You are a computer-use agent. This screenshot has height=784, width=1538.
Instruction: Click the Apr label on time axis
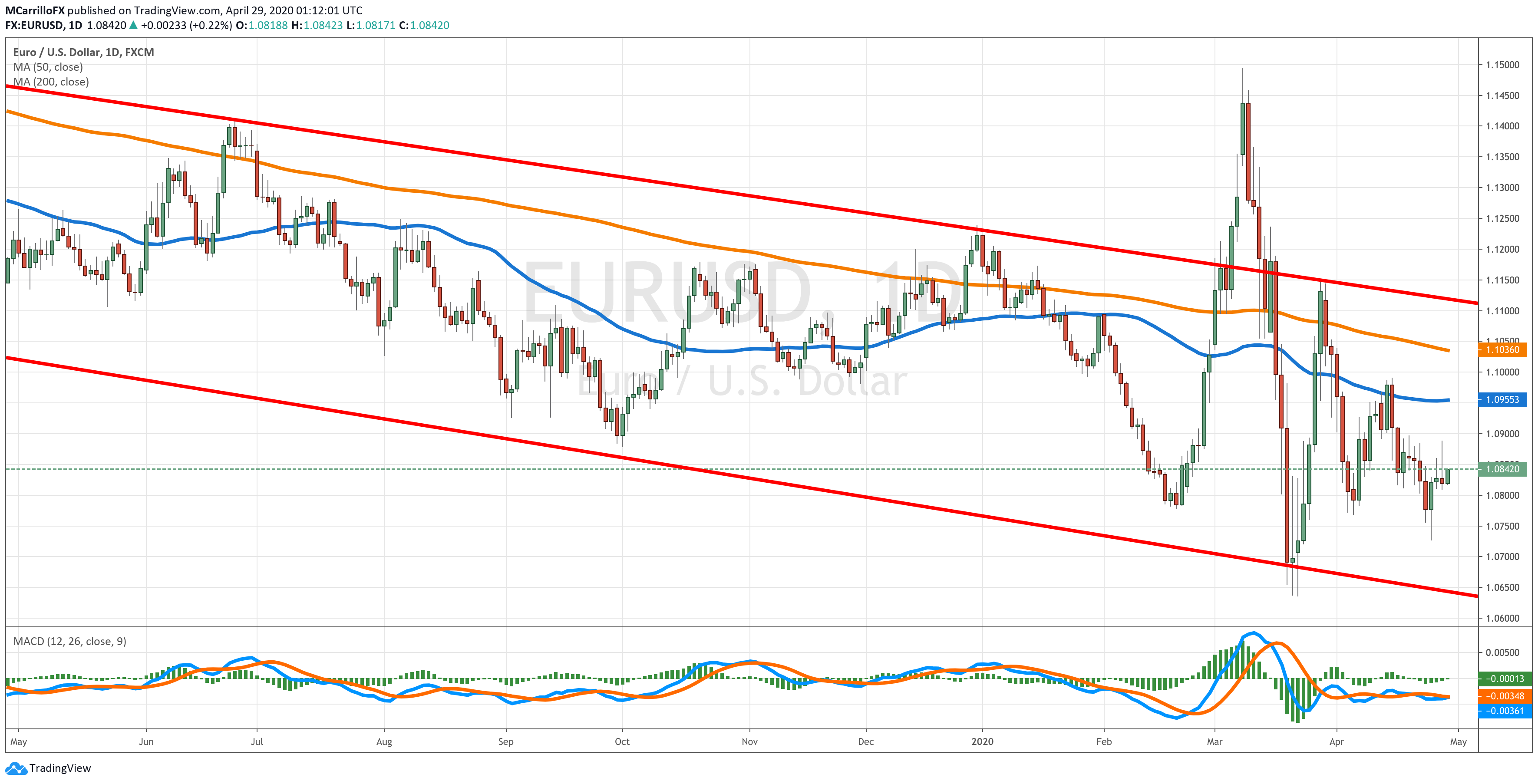[1336, 741]
